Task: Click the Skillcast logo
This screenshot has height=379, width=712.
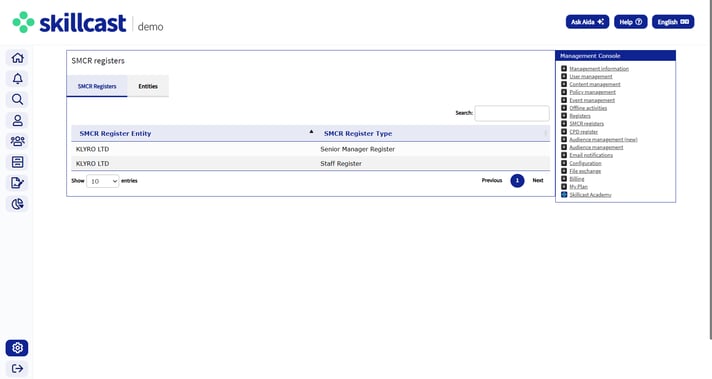Action: click(x=69, y=23)
